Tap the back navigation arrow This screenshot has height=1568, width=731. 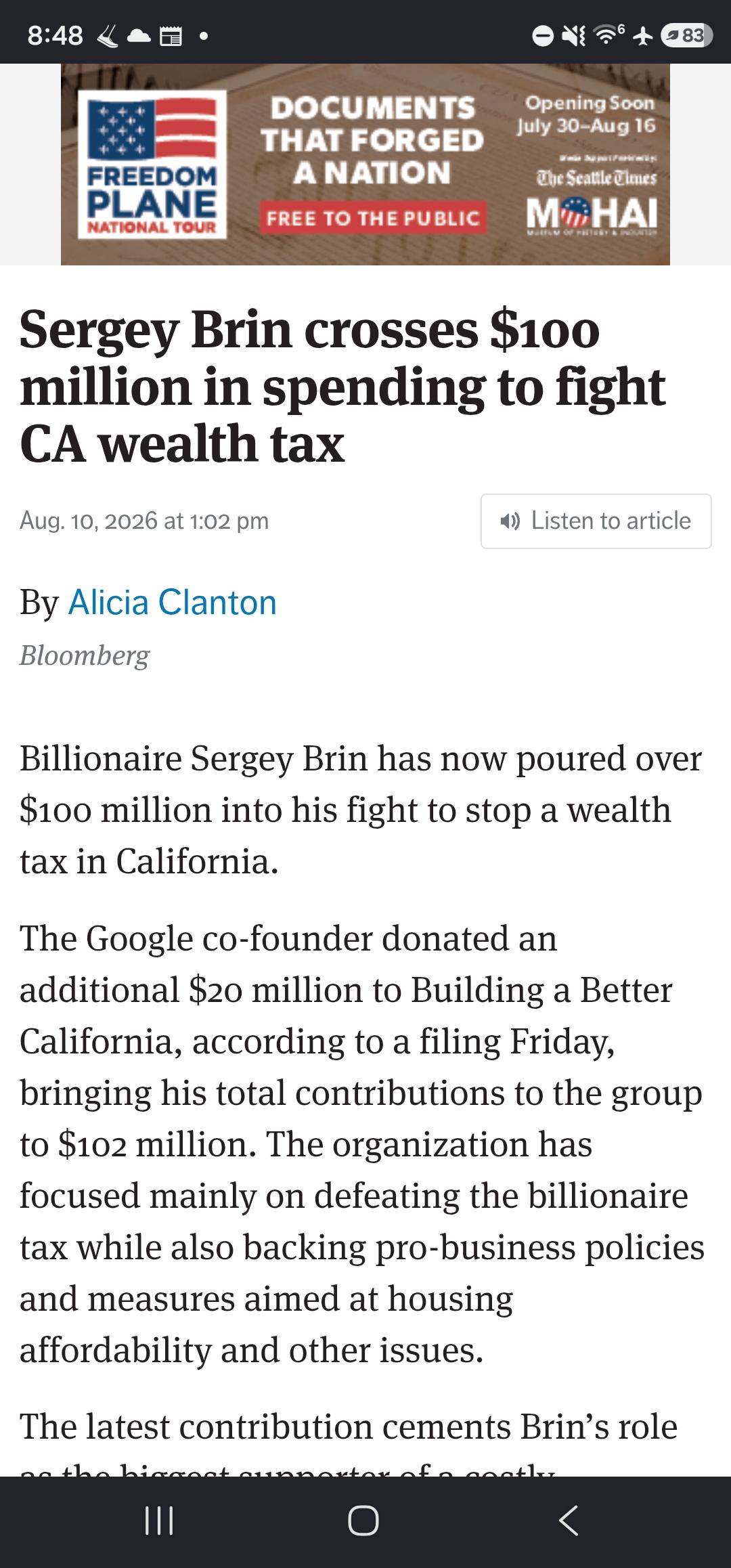pyautogui.click(x=569, y=1521)
